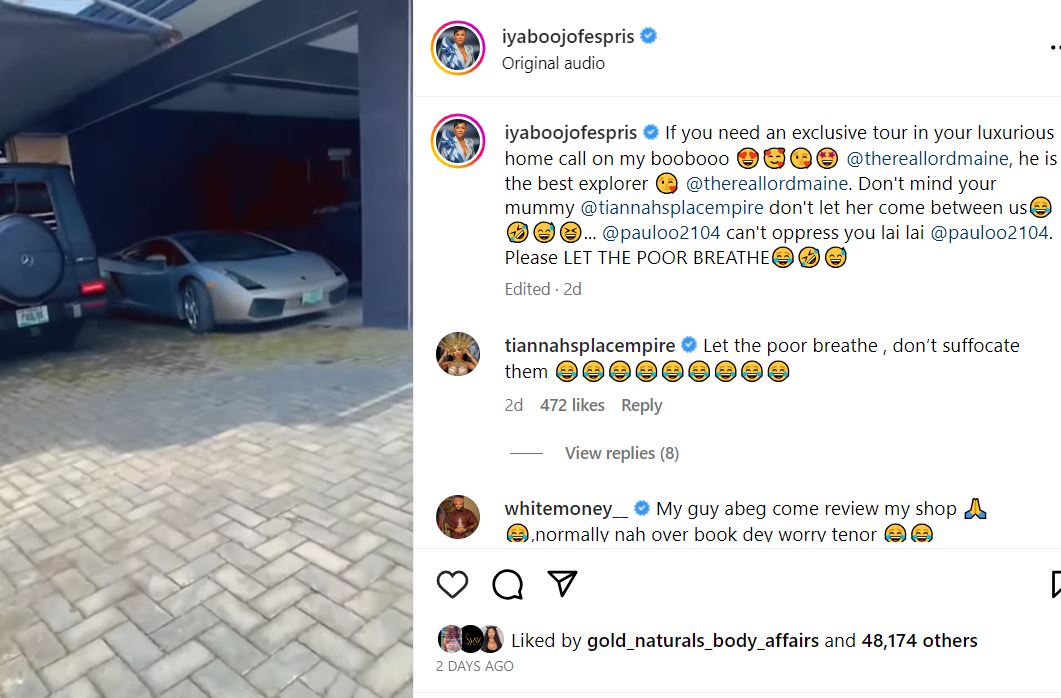Open the Original audio link

click(x=553, y=63)
